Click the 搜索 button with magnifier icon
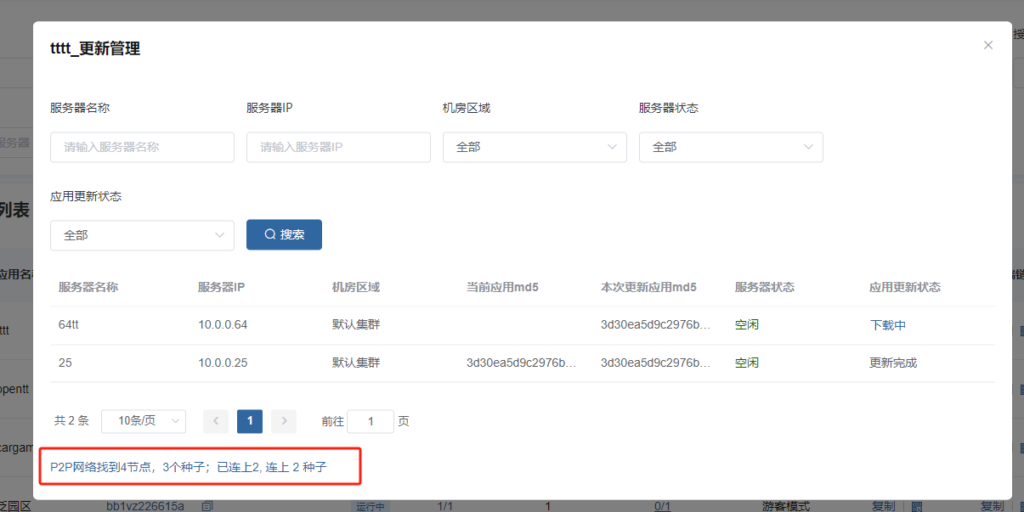The height and width of the screenshot is (512, 1024). (x=284, y=234)
